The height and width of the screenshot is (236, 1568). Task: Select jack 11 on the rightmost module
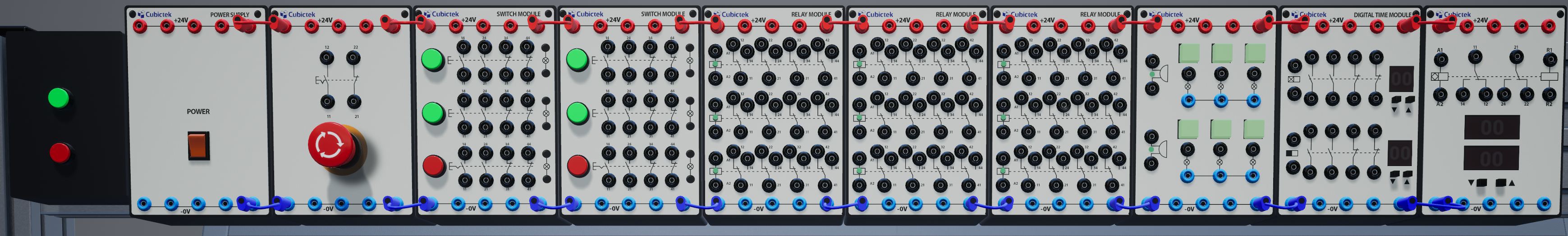1474,58
